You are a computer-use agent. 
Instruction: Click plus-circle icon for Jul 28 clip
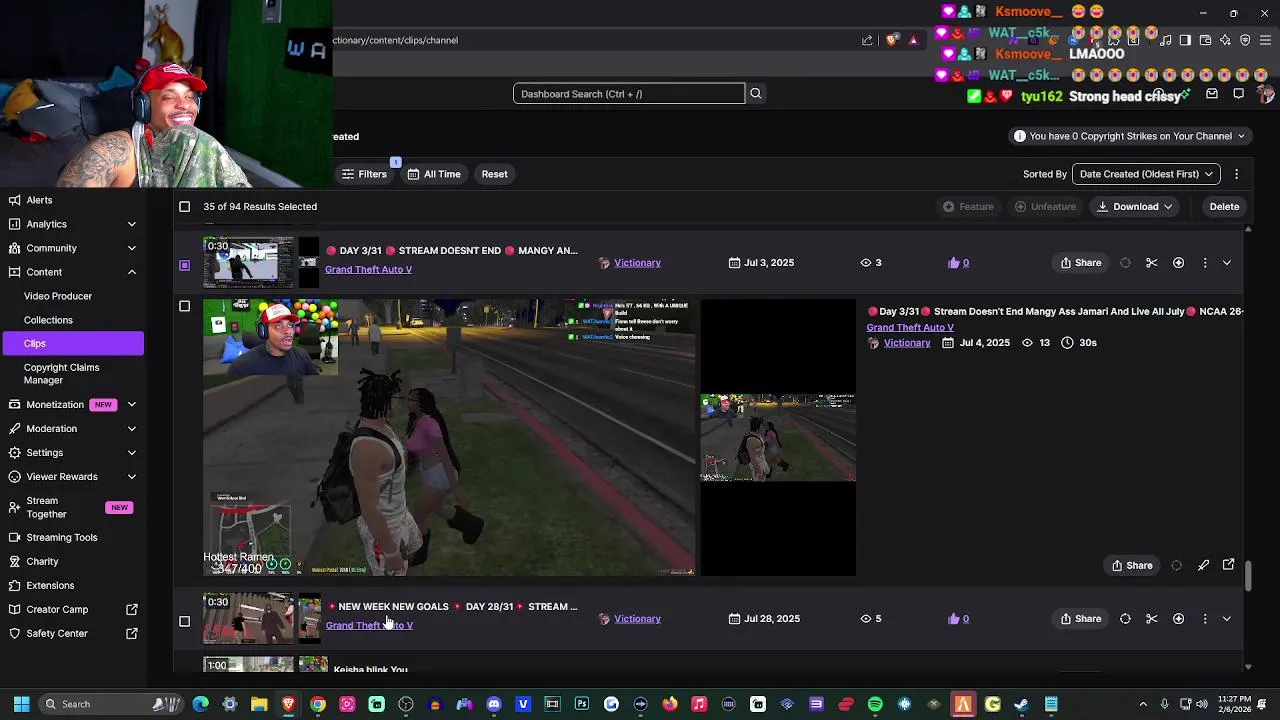(x=1178, y=619)
